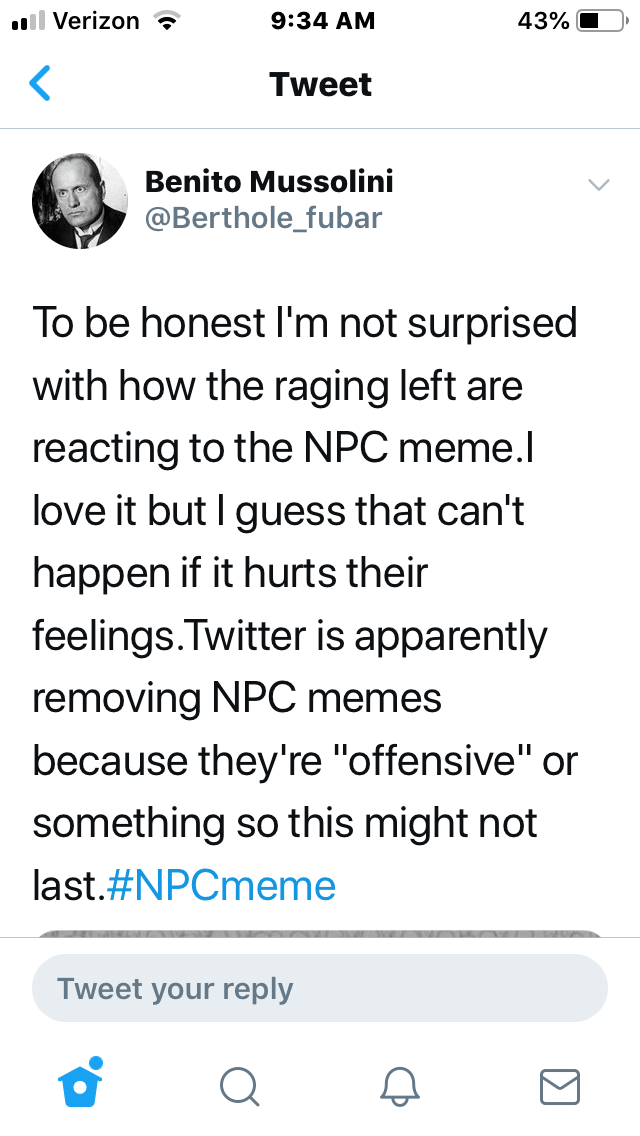The width and height of the screenshot is (640, 1136).
Task: Open the Search magnifier tab
Action: point(240,1087)
